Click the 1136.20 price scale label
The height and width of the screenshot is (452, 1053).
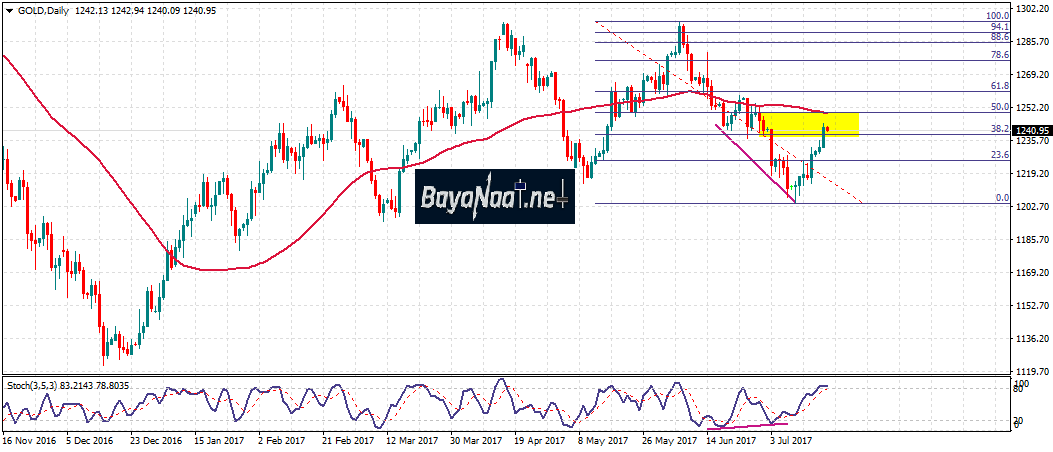(x=1032, y=338)
